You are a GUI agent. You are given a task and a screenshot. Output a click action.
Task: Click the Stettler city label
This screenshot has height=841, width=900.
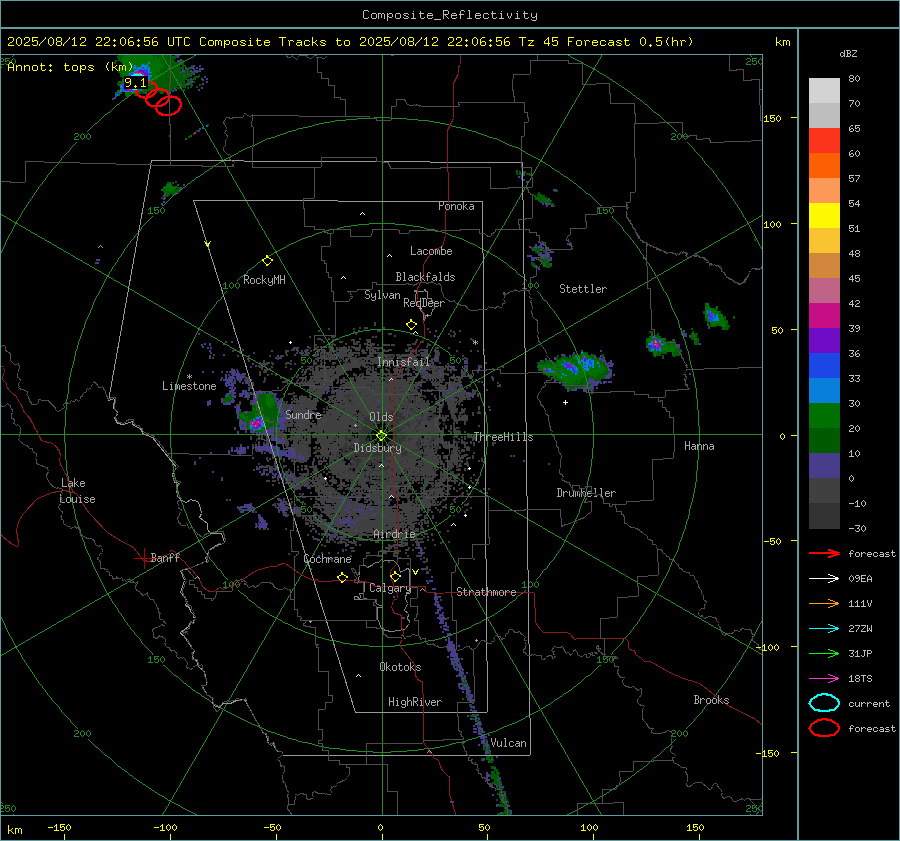(x=583, y=289)
